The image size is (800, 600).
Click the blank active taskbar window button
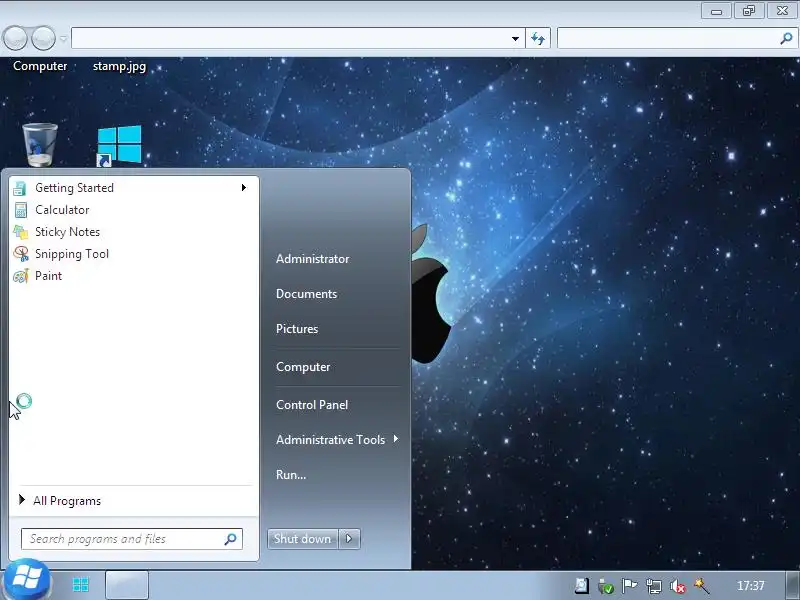tap(127, 585)
